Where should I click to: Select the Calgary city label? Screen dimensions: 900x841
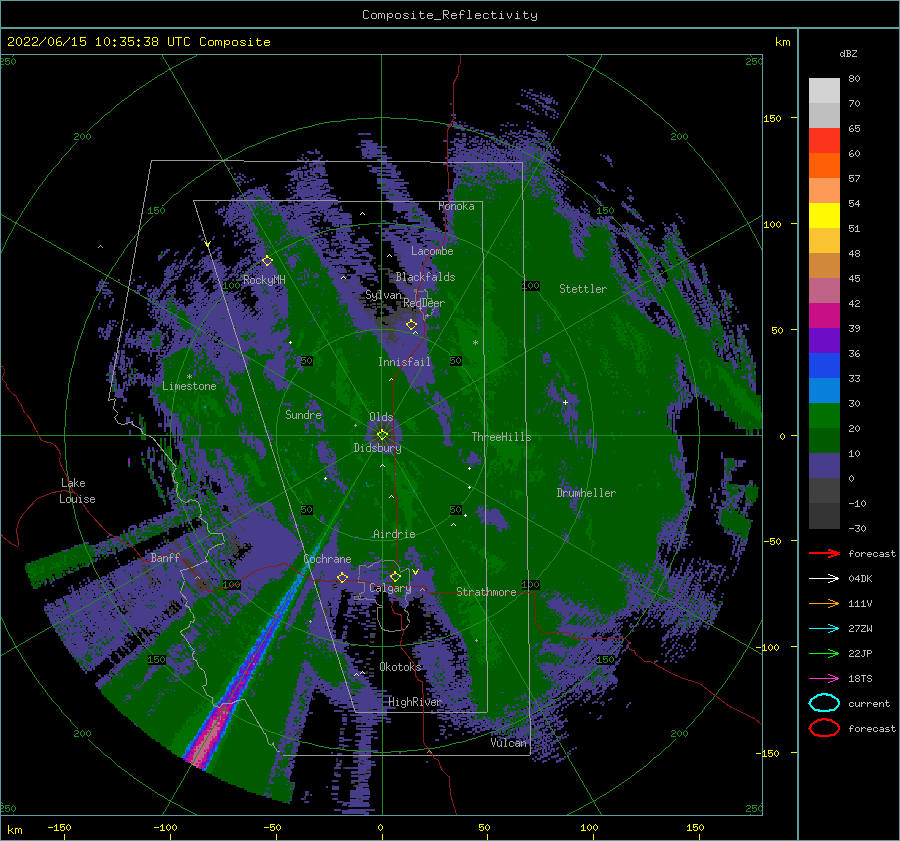tap(390, 588)
